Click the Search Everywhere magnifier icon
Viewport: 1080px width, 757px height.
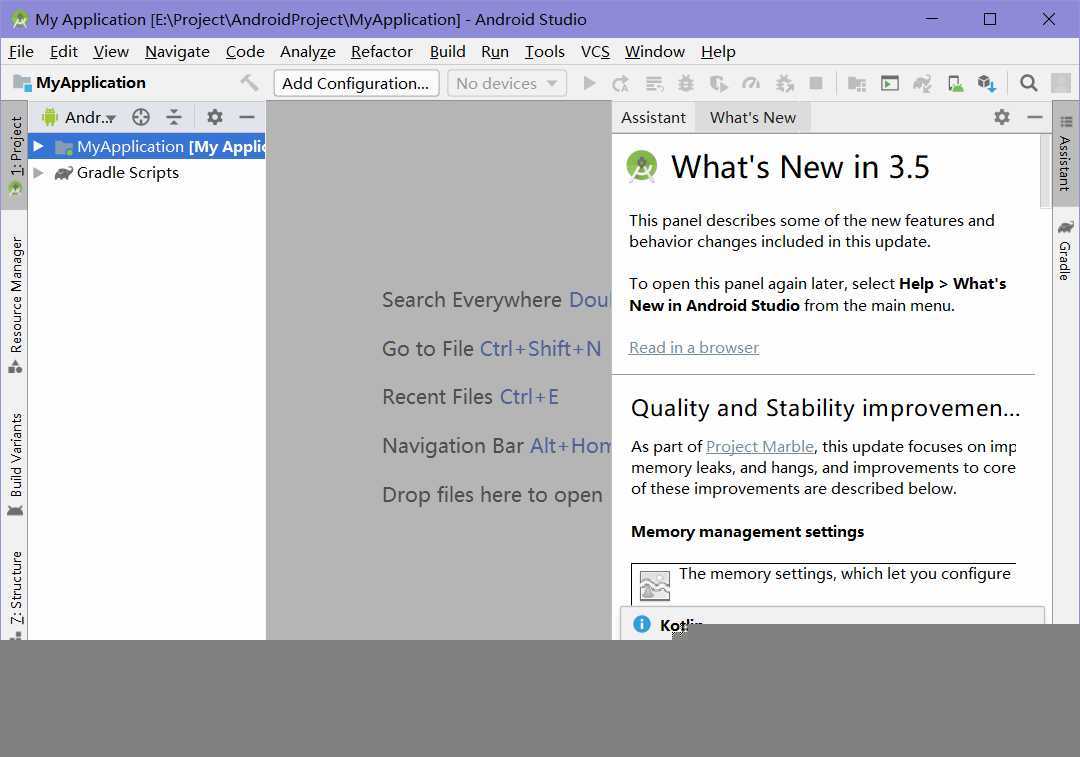pyautogui.click(x=1028, y=83)
